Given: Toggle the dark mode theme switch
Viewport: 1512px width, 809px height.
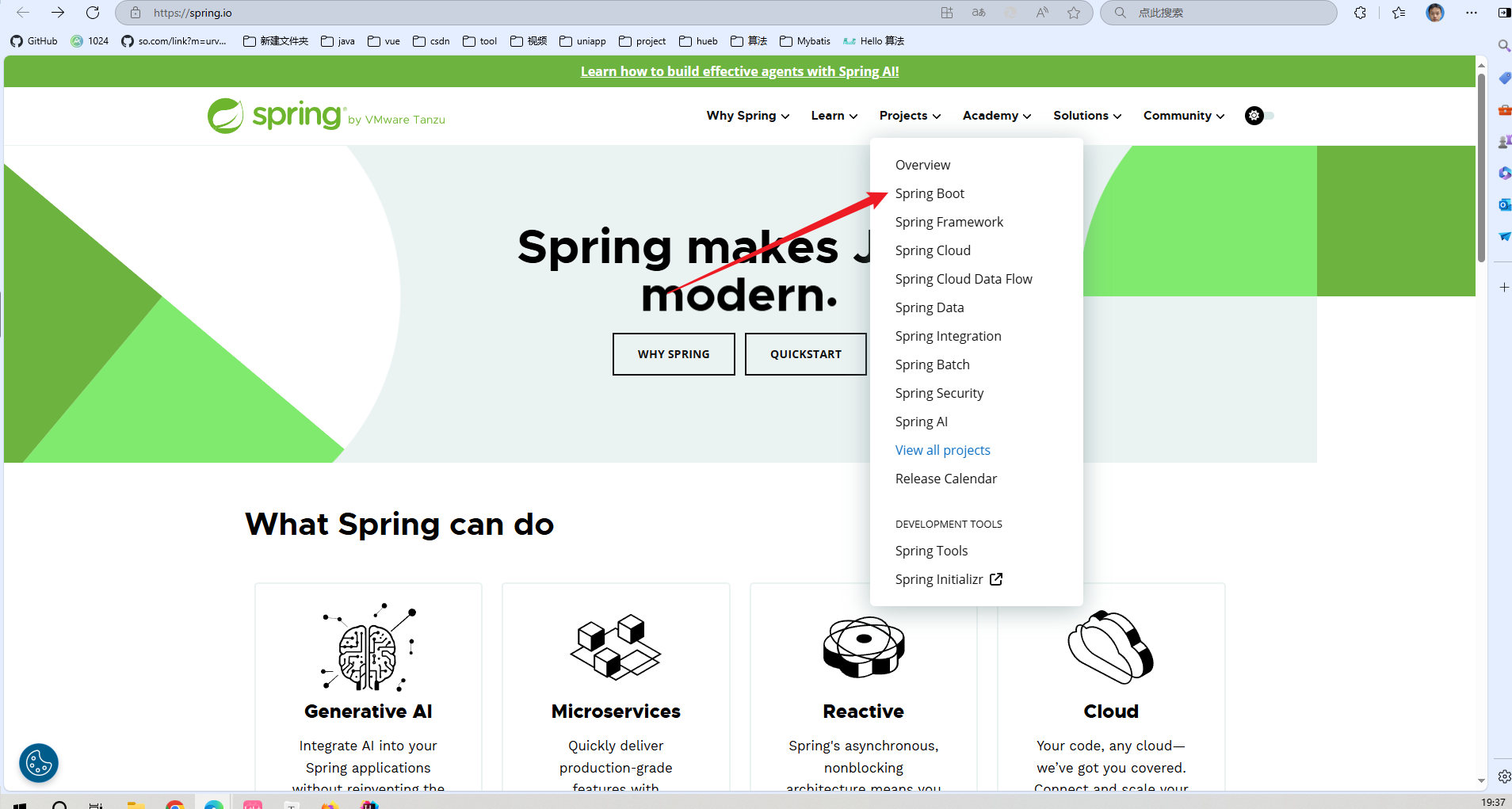Looking at the screenshot, I should click(x=1259, y=116).
